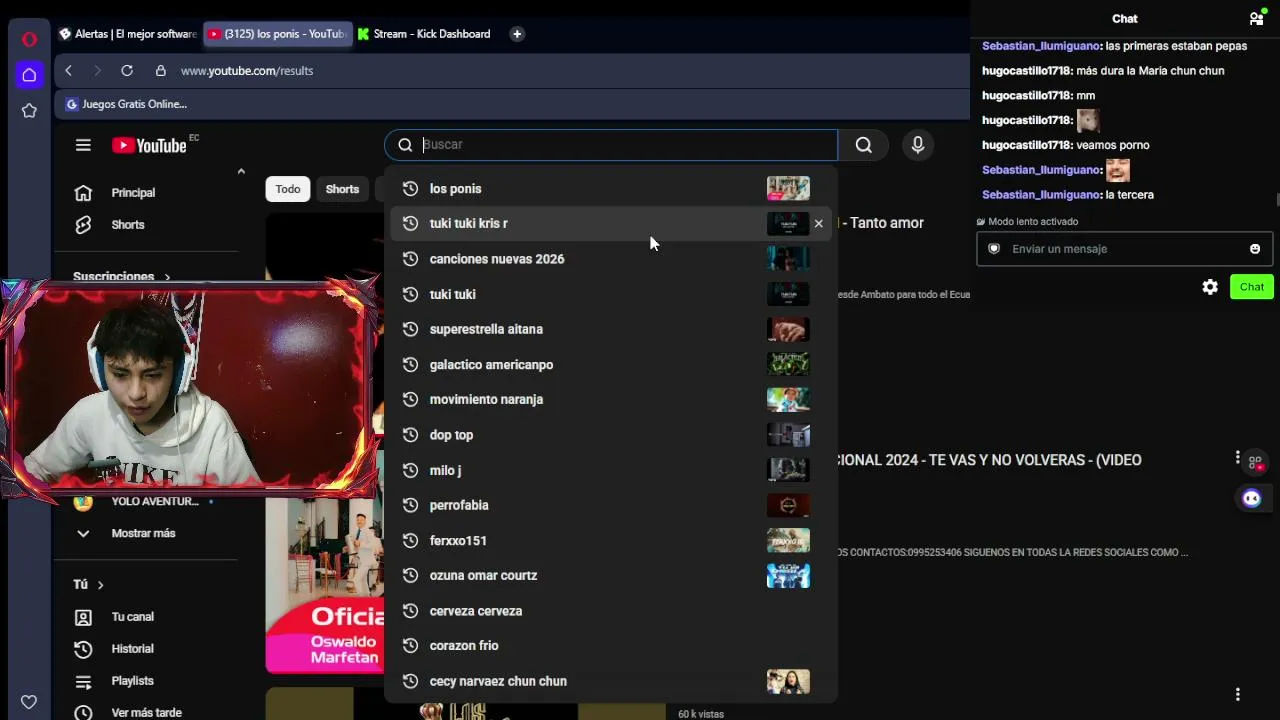Image resolution: width=1280 pixels, height=720 pixels.
Task: Expand the Suscripciones section chevron
Action: [x=167, y=277]
